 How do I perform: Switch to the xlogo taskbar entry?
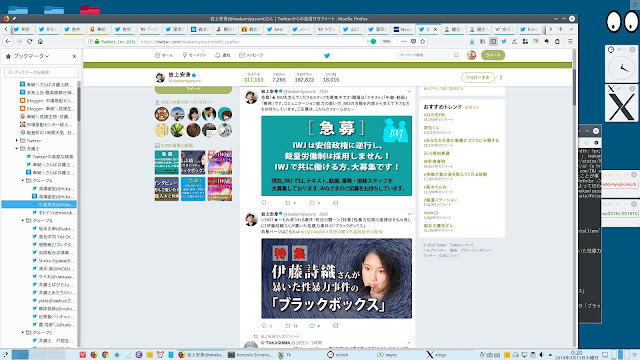437,355
